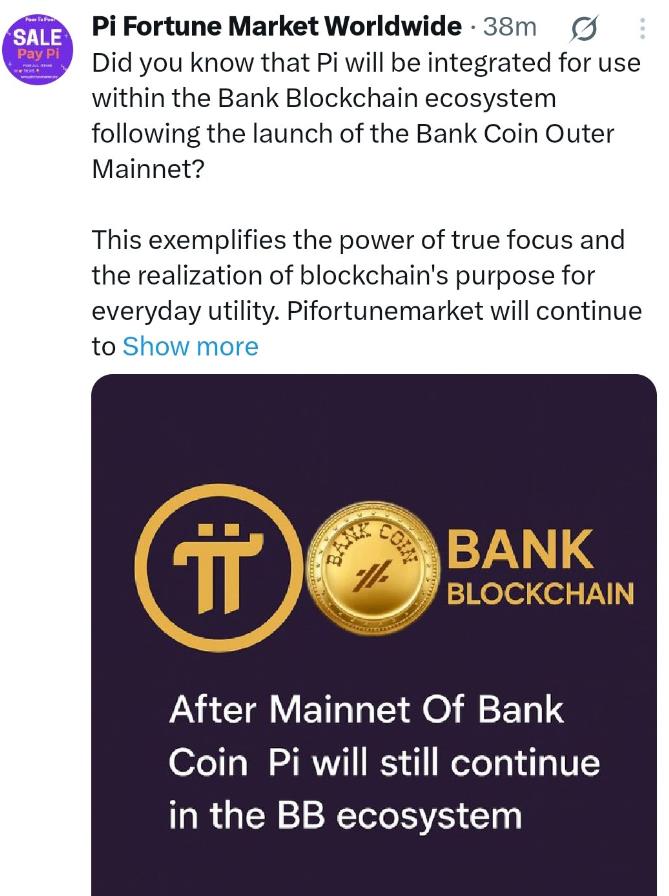Click 'After Mainnet Of Bank' caption line

pyautogui.click(x=367, y=710)
